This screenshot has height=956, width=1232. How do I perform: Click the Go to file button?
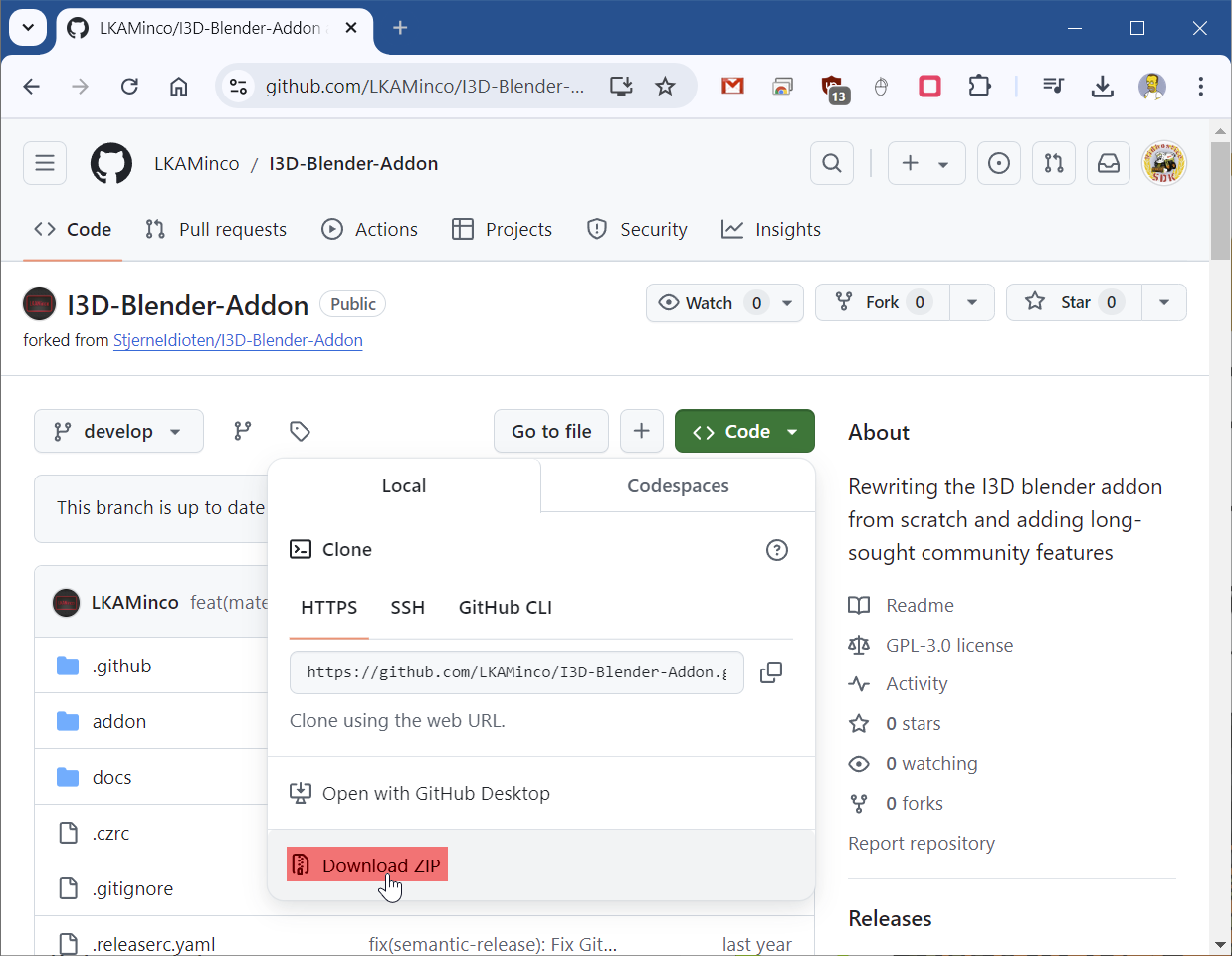click(x=551, y=431)
